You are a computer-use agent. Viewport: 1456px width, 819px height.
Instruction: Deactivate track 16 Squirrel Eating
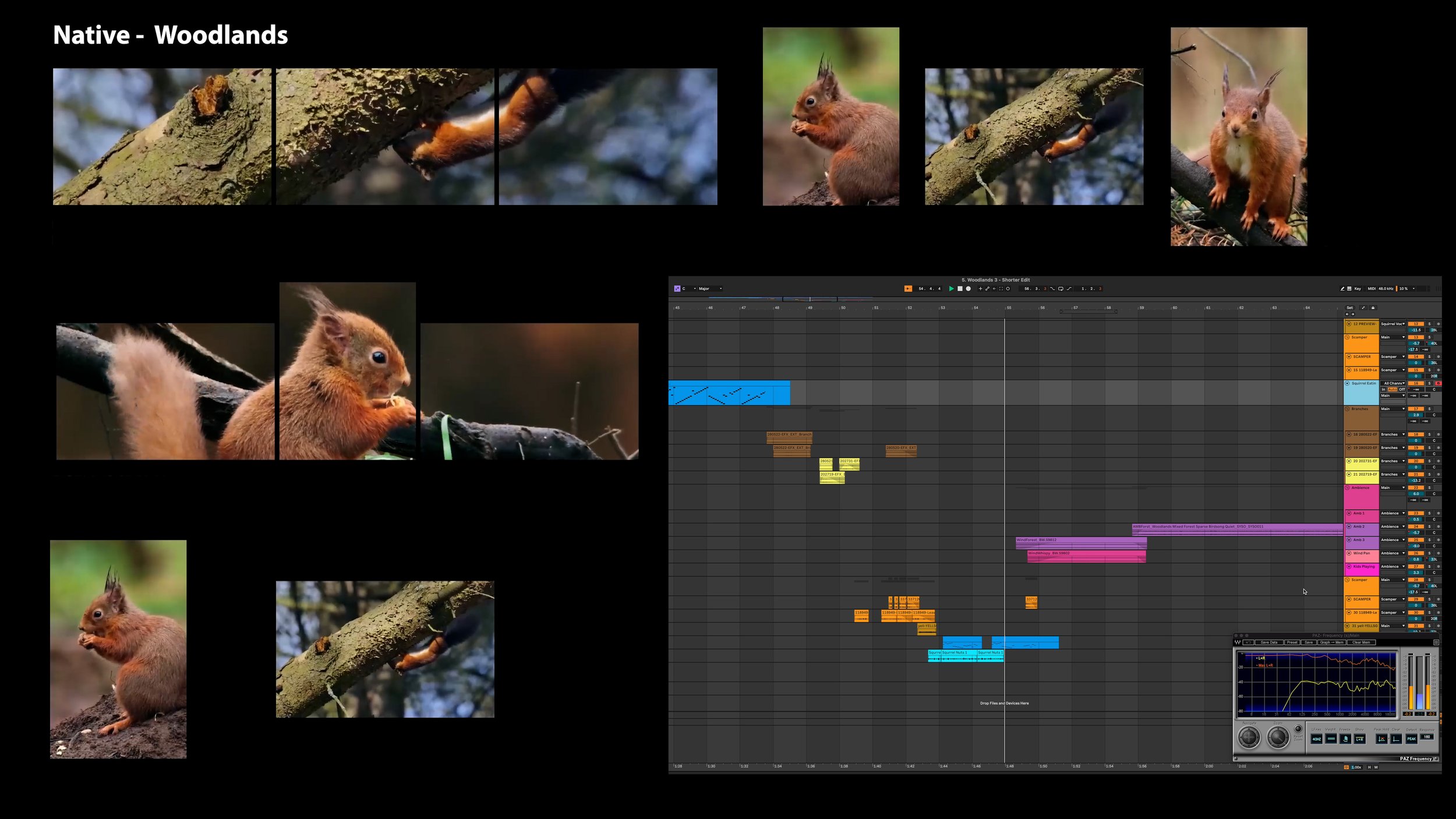click(x=1416, y=383)
